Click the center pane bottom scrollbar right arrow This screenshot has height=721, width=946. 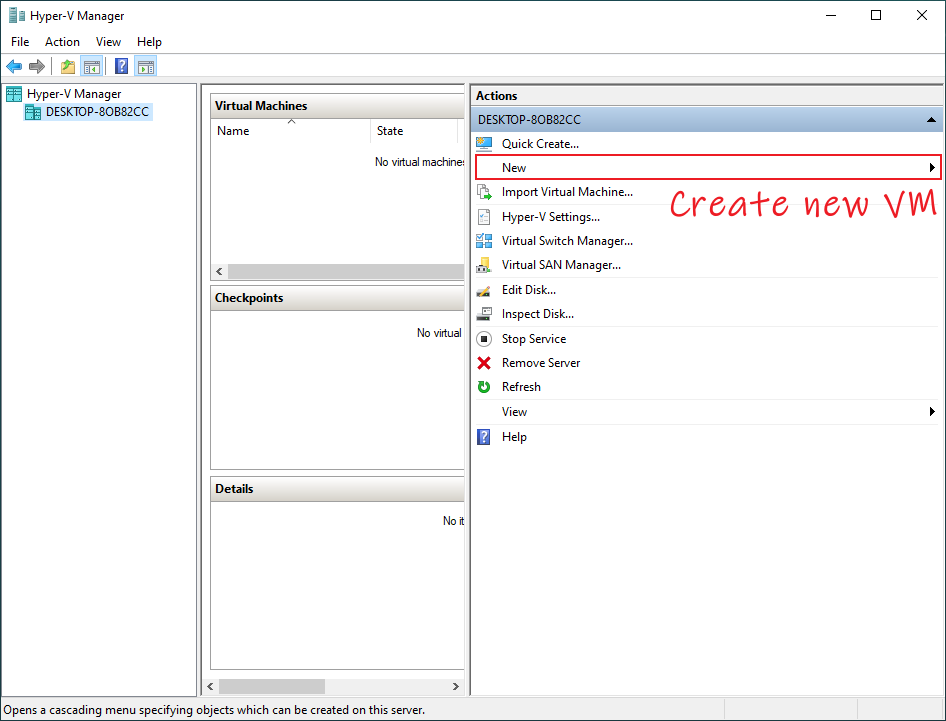(x=456, y=687)
